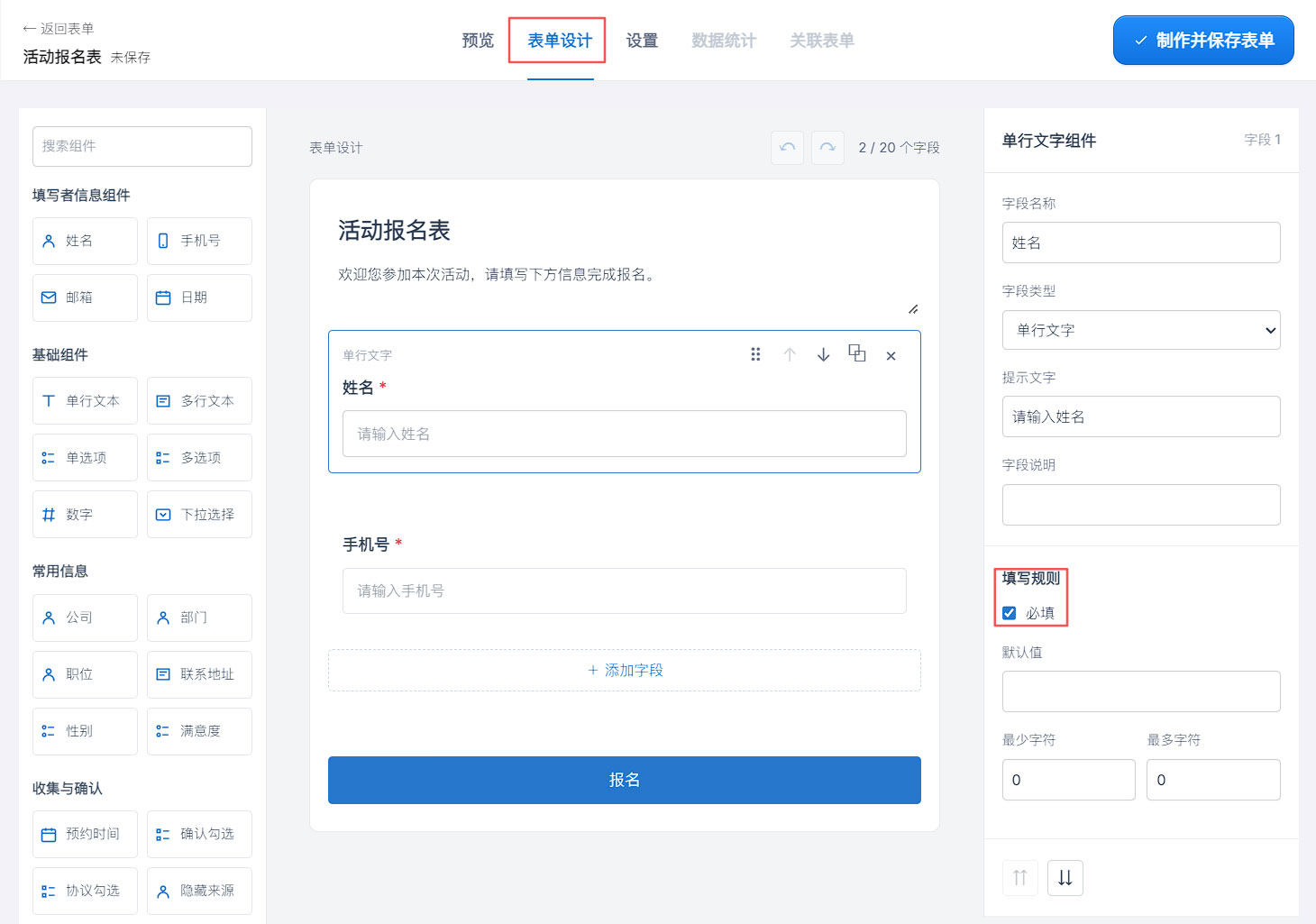
Task: Move field to bottom with double-down arrows
Action: pos(1065,877)
